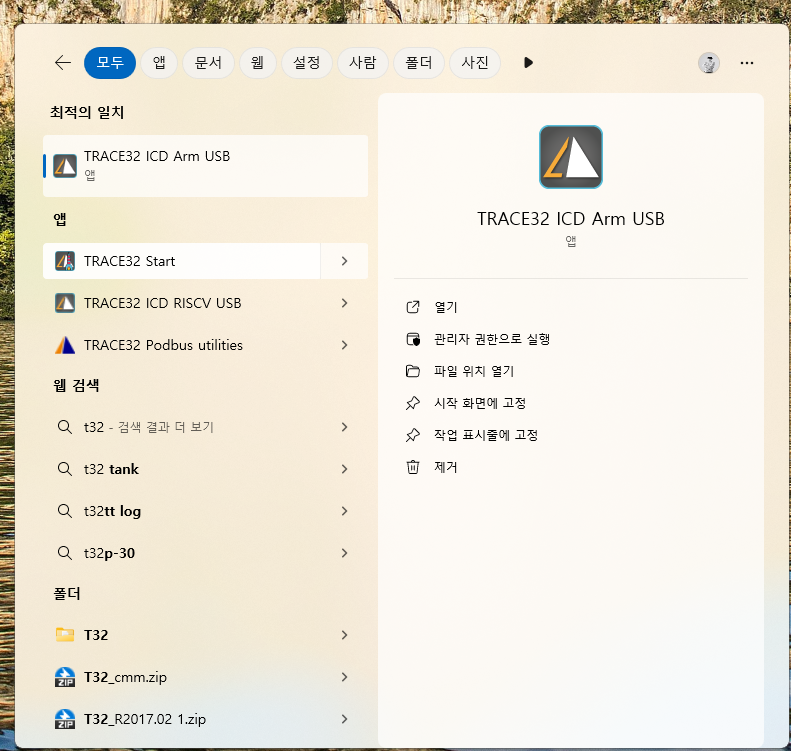Viewport: 791px width, 751px height.
Task: Open the T32_cmm.zip file
Action: click(x=125, y=677)
